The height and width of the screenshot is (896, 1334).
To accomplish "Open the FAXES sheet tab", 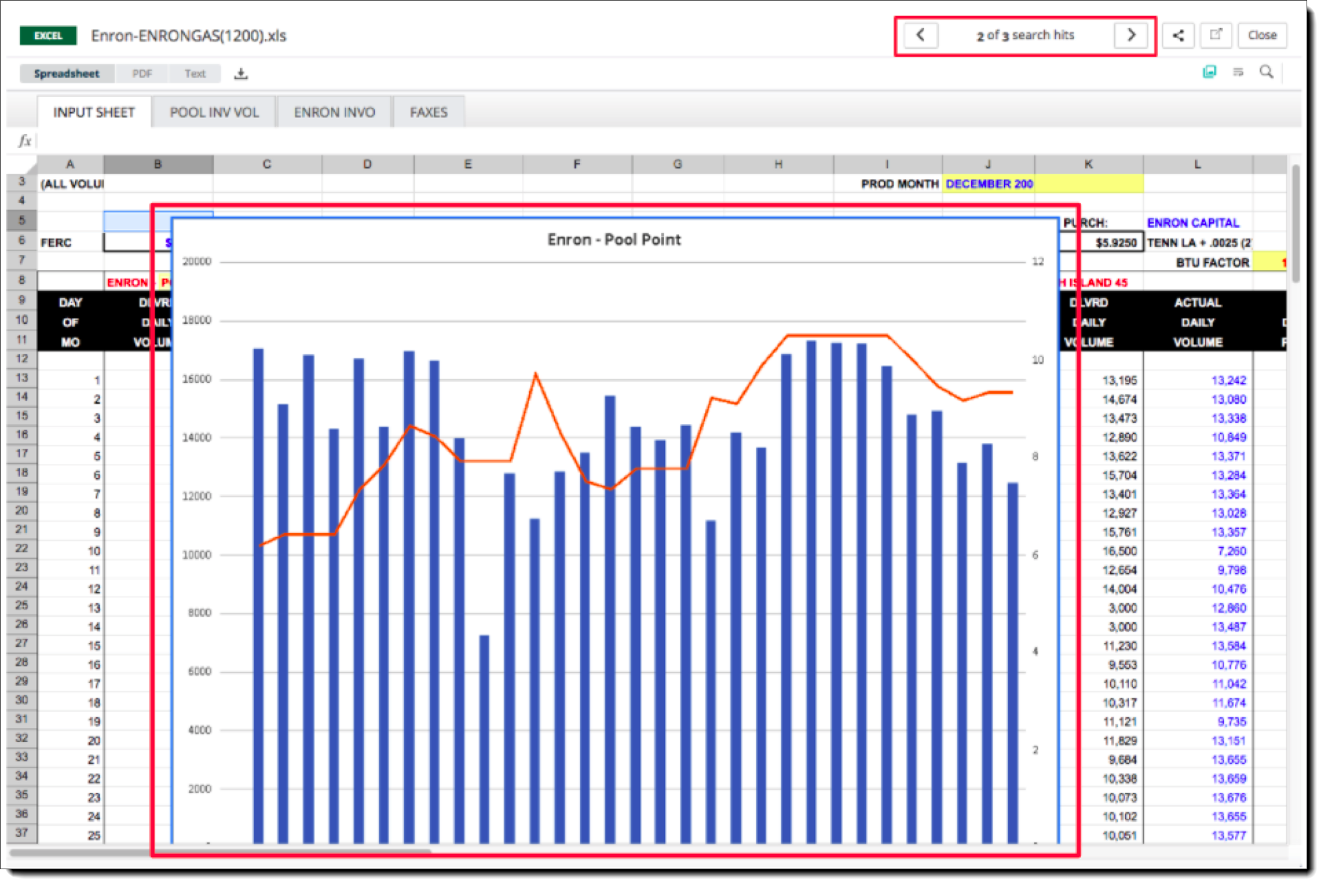I will coord(429,113).
